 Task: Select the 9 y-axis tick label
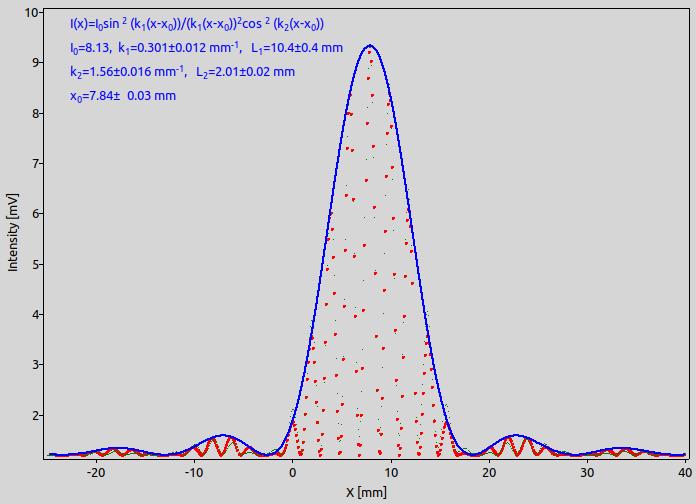(35, 63)
